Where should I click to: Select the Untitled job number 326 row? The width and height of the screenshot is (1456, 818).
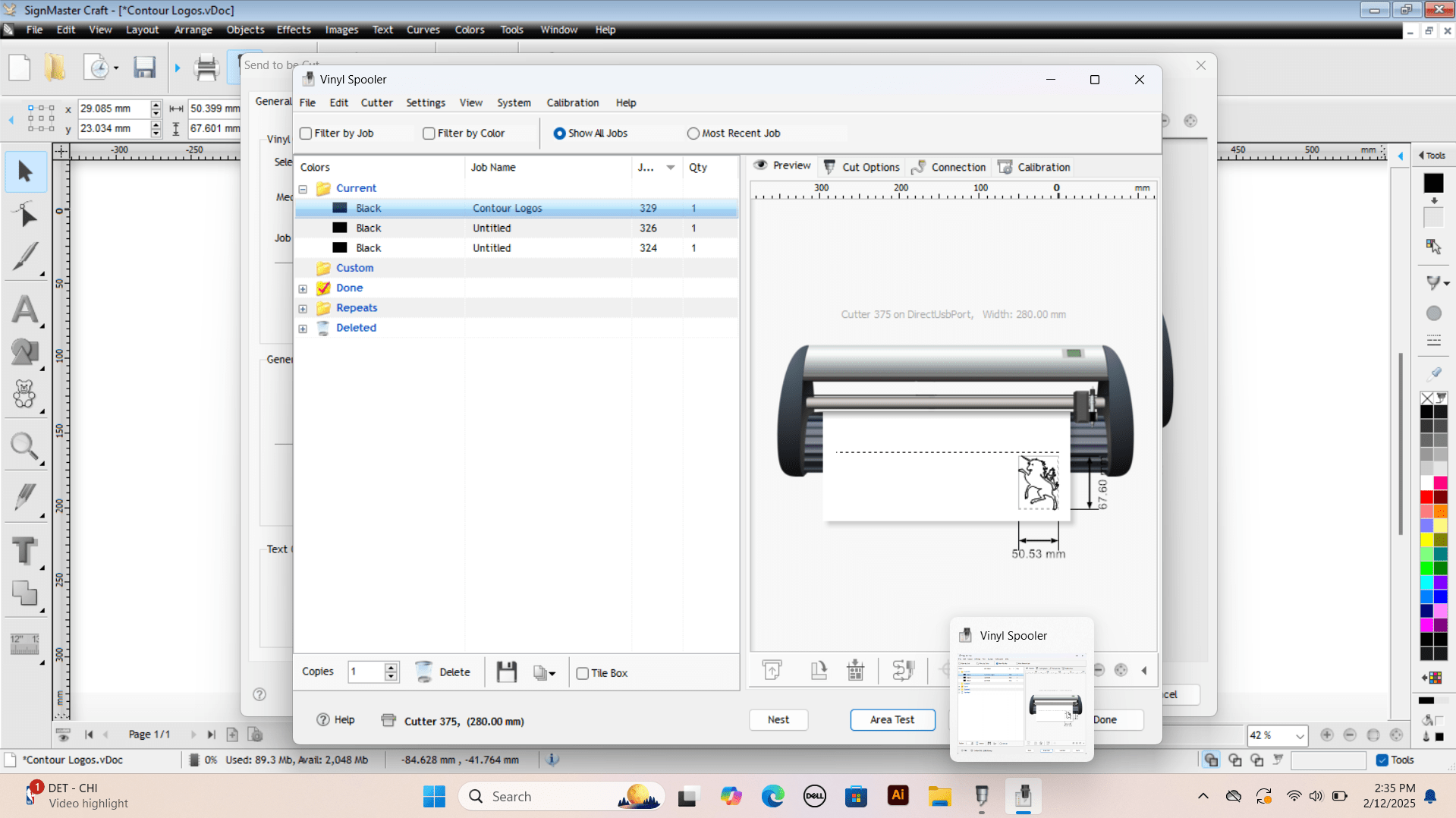(516, 228)
